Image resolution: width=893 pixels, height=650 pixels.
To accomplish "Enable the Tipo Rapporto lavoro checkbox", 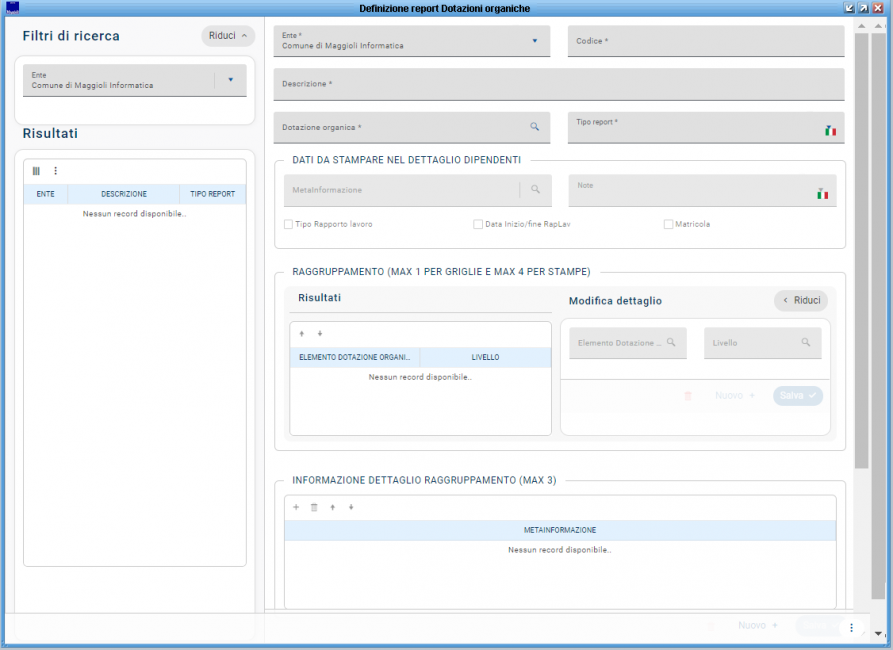I will click(289, 224).
